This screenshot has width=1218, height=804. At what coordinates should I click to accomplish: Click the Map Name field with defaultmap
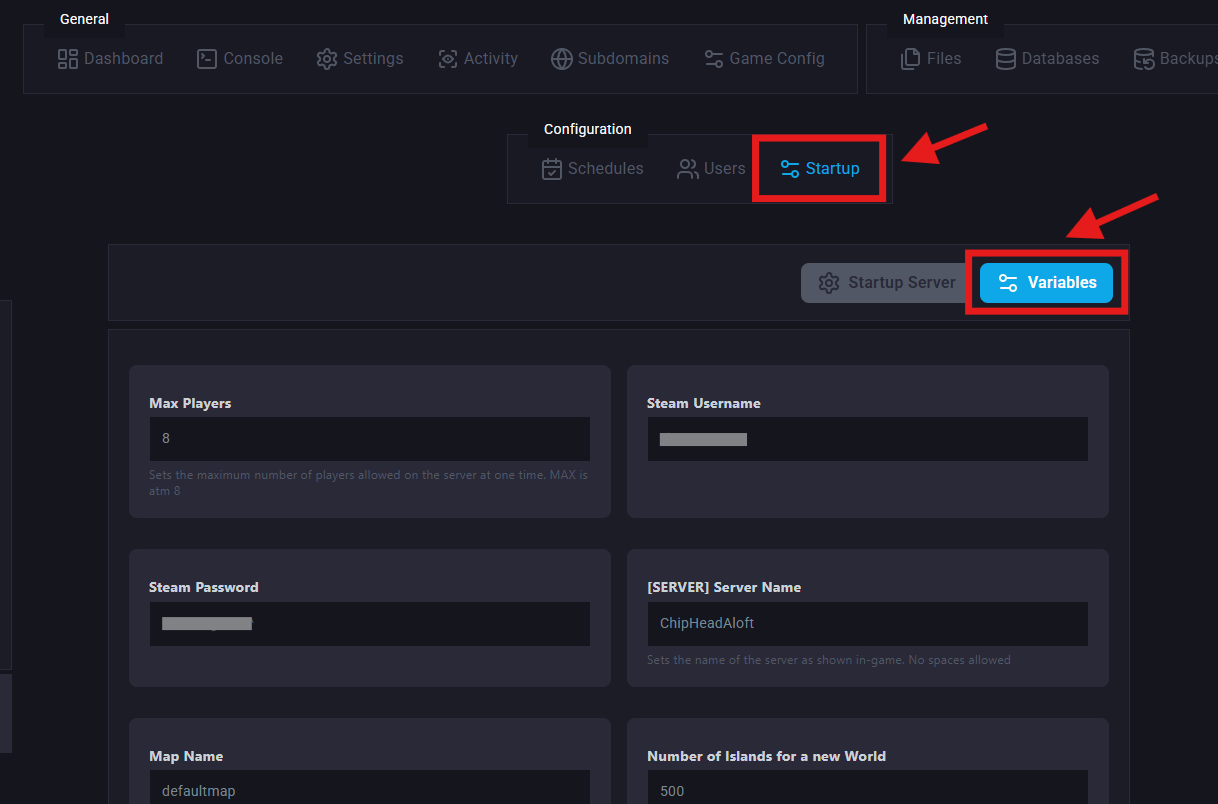pos(369,787)
